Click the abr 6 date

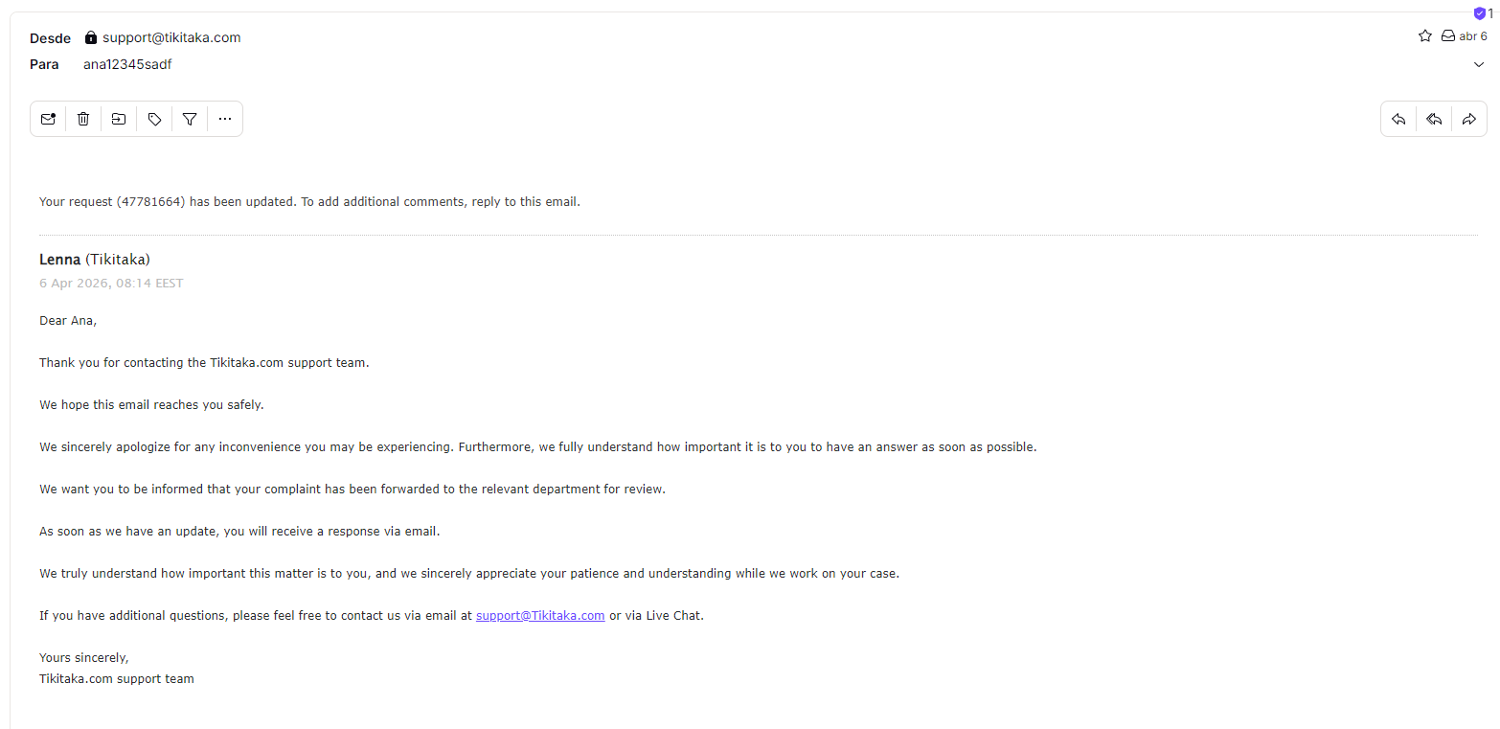tap(1473, 36)
